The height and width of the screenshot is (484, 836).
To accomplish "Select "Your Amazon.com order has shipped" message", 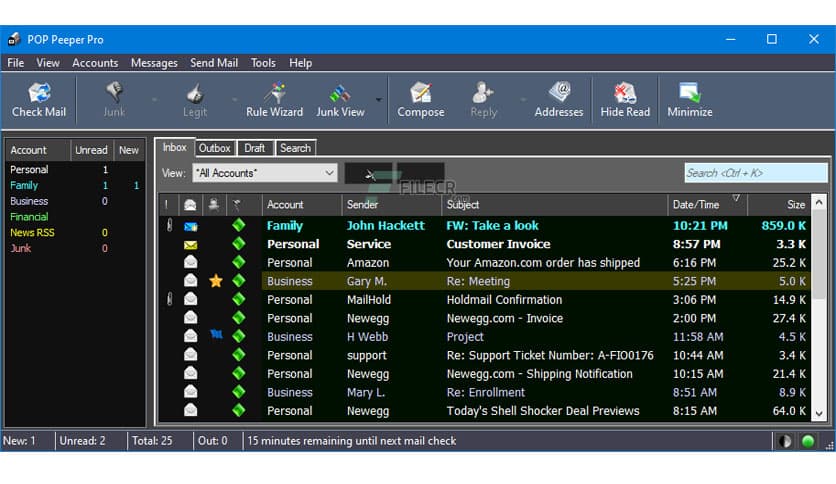I will pyautogui.click(x=543, y=263).
